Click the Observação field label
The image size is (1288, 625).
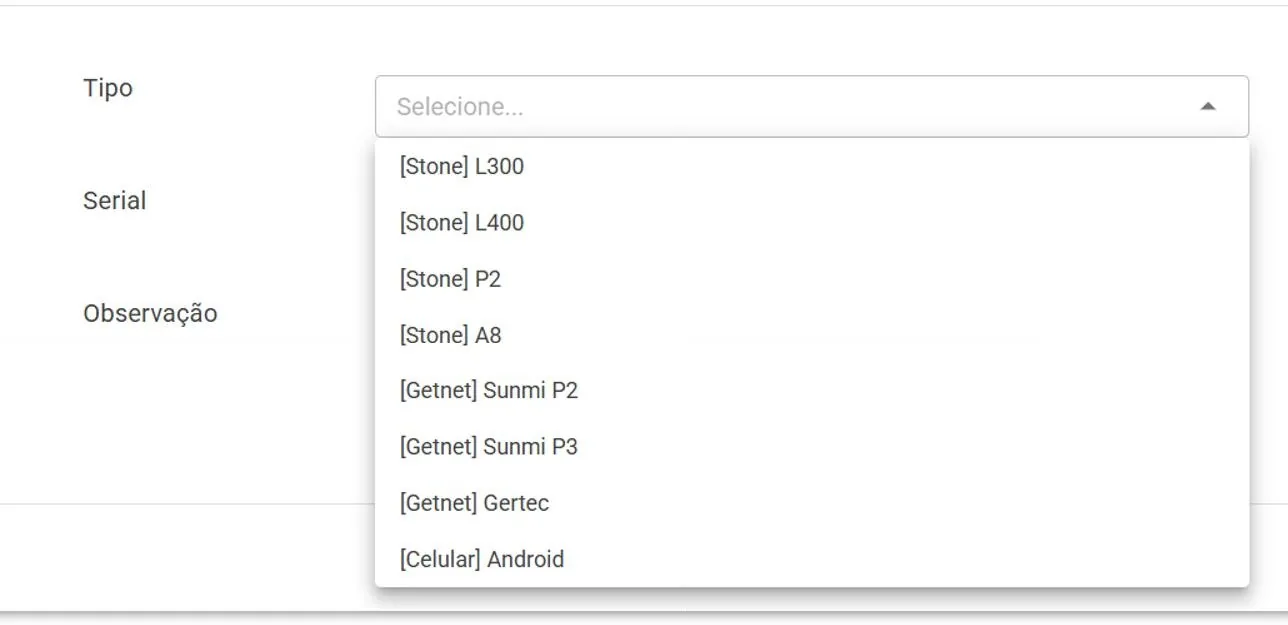click(150, 312)
